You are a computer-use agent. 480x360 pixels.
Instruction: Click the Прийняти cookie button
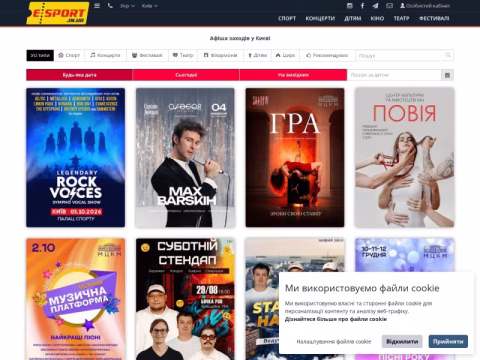click(x=448, y=342)
